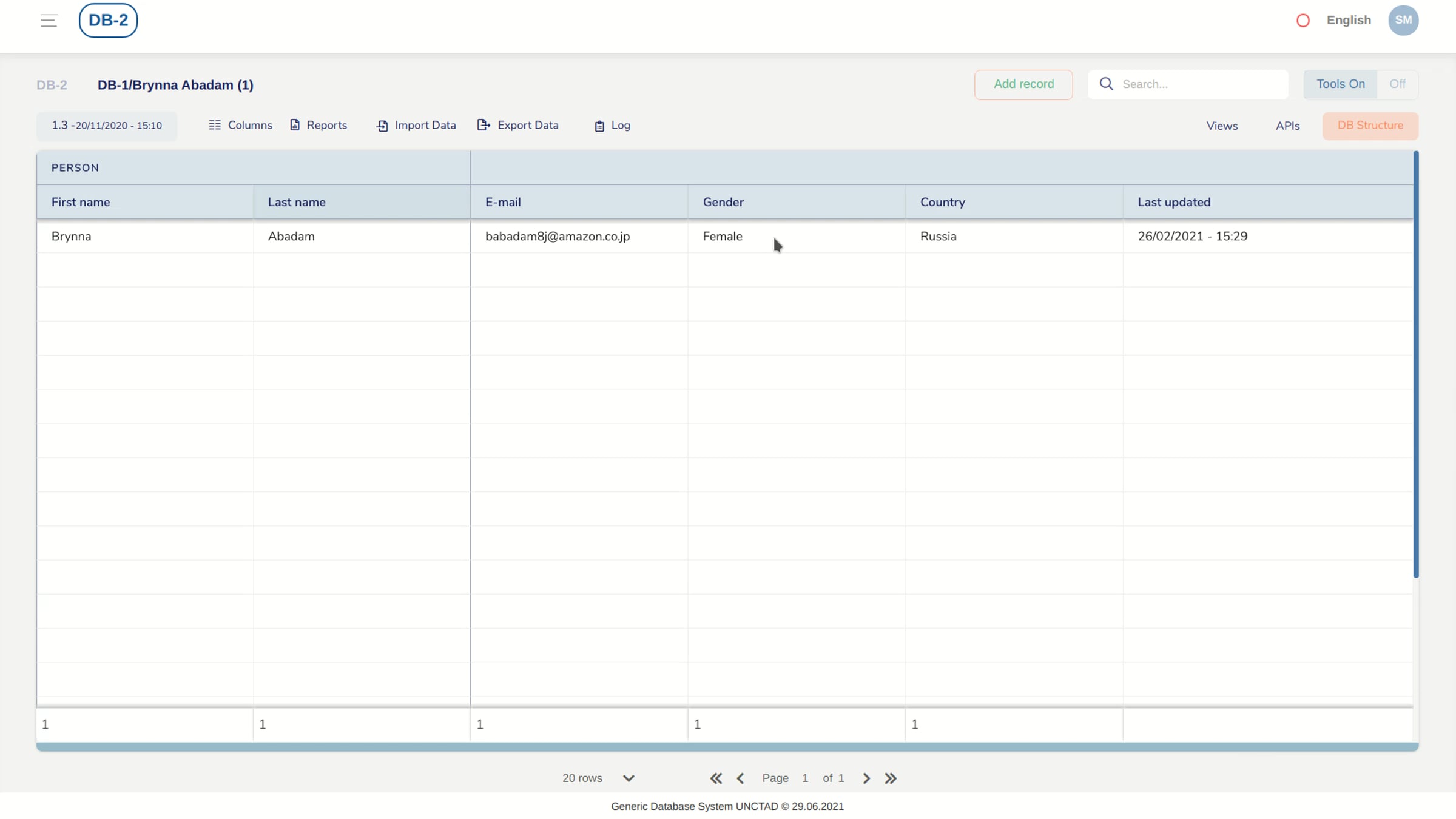This screenshot has height=819, width=1456.
Task: Open the hamburger navigation menu
Action: [x=49, y=21]
